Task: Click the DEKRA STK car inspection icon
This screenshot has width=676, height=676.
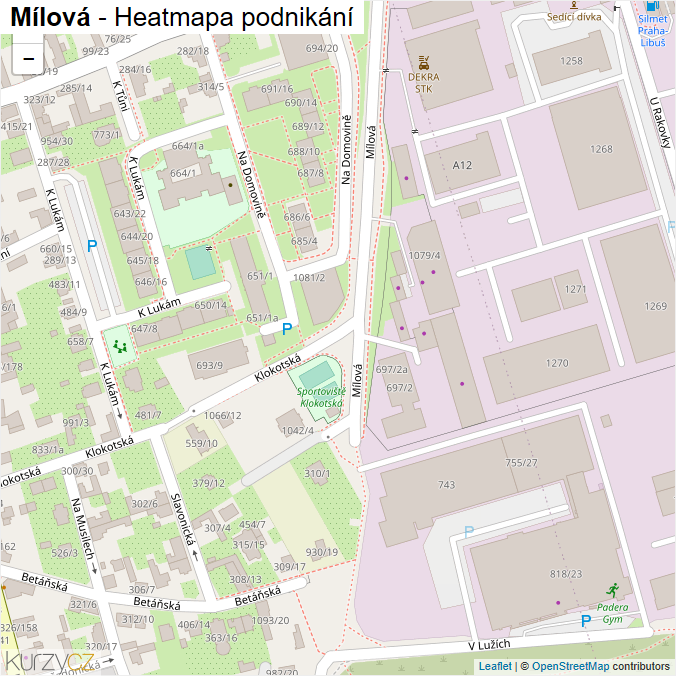Action: tap(424, 63)
